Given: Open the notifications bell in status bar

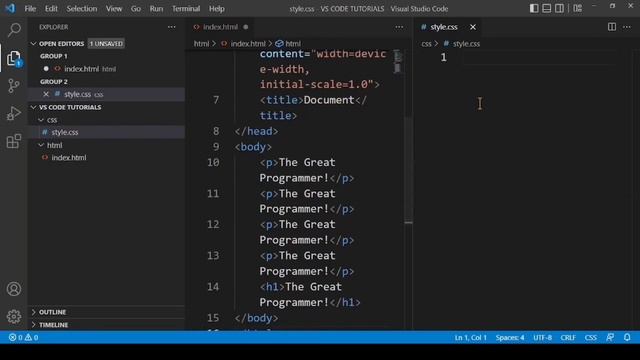Looking at the screenshot, I should pyautogui.click(x=627, y=338).
